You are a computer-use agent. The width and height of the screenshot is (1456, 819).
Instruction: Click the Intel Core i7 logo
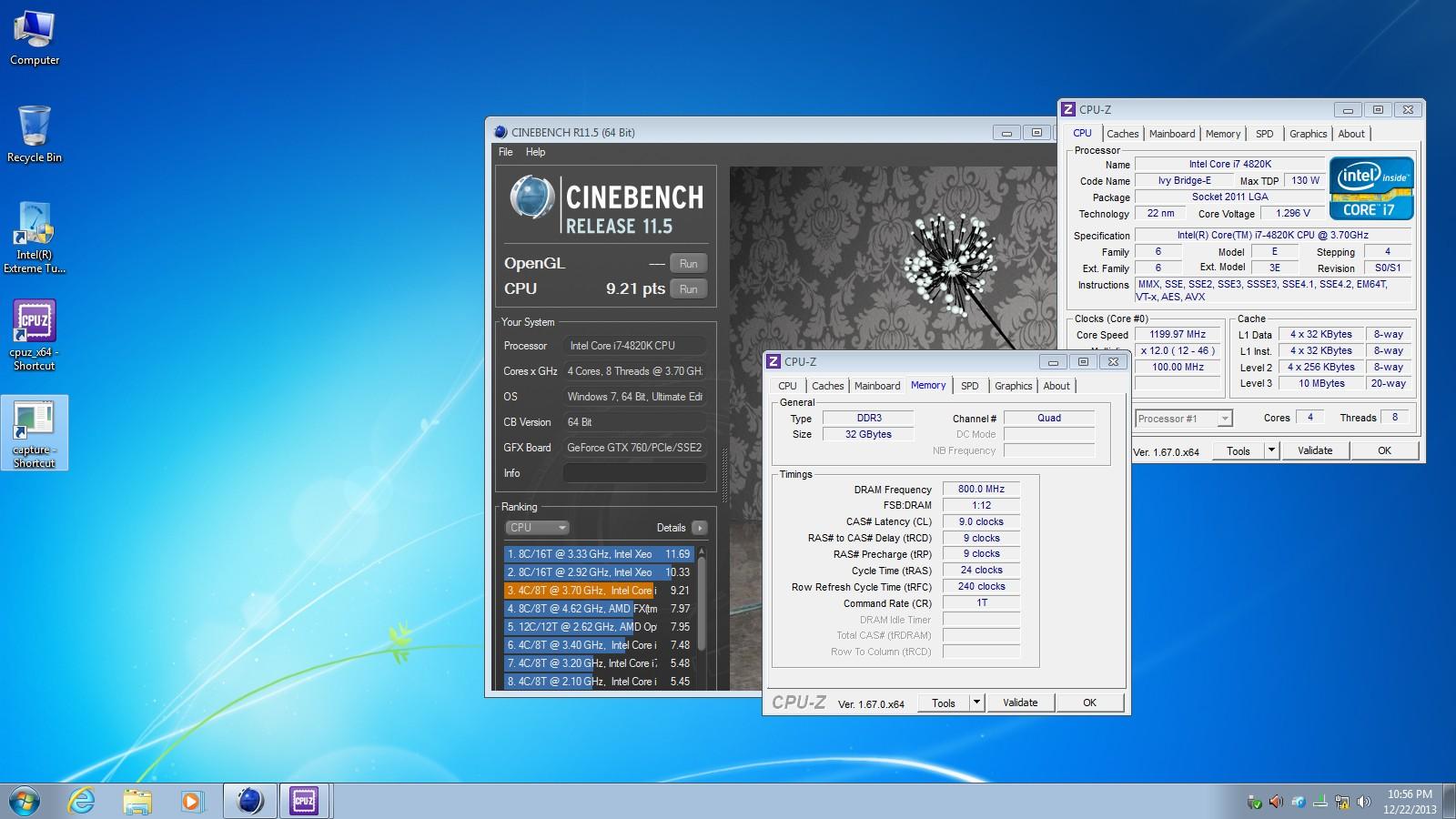pos(1371,188)
